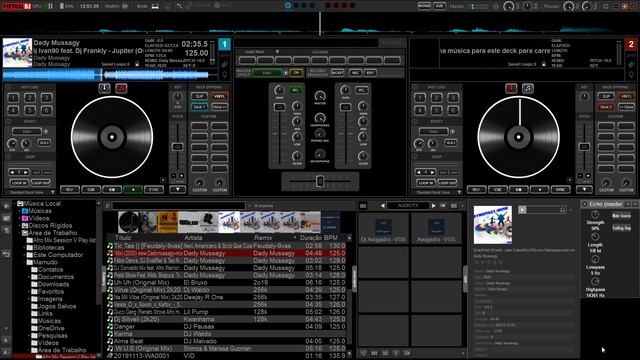The width and height of the screenshot is (640, 360).
Task: Toggle the loop panel checkbox on the left deck
Action: pos(8,157)
